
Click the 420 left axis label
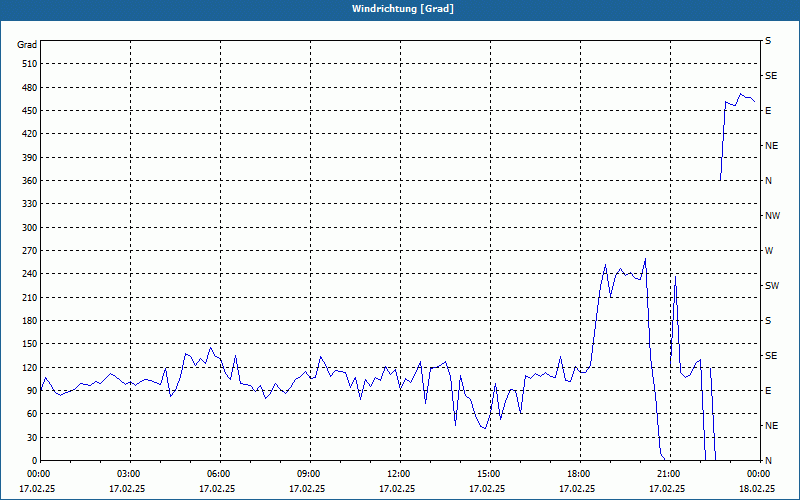pos(30,134)
